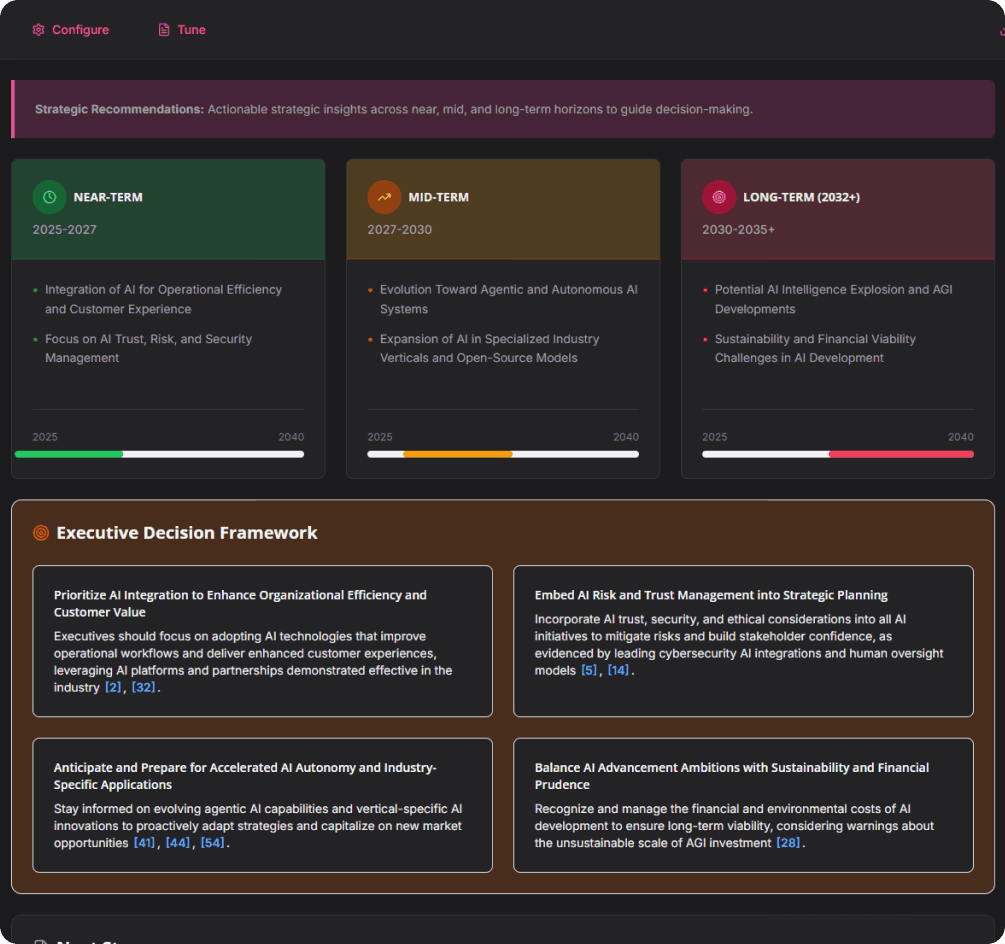The image size is (1005, 944).
Task: Select the NEAR-TERM card heading
Action: point(108,197)
